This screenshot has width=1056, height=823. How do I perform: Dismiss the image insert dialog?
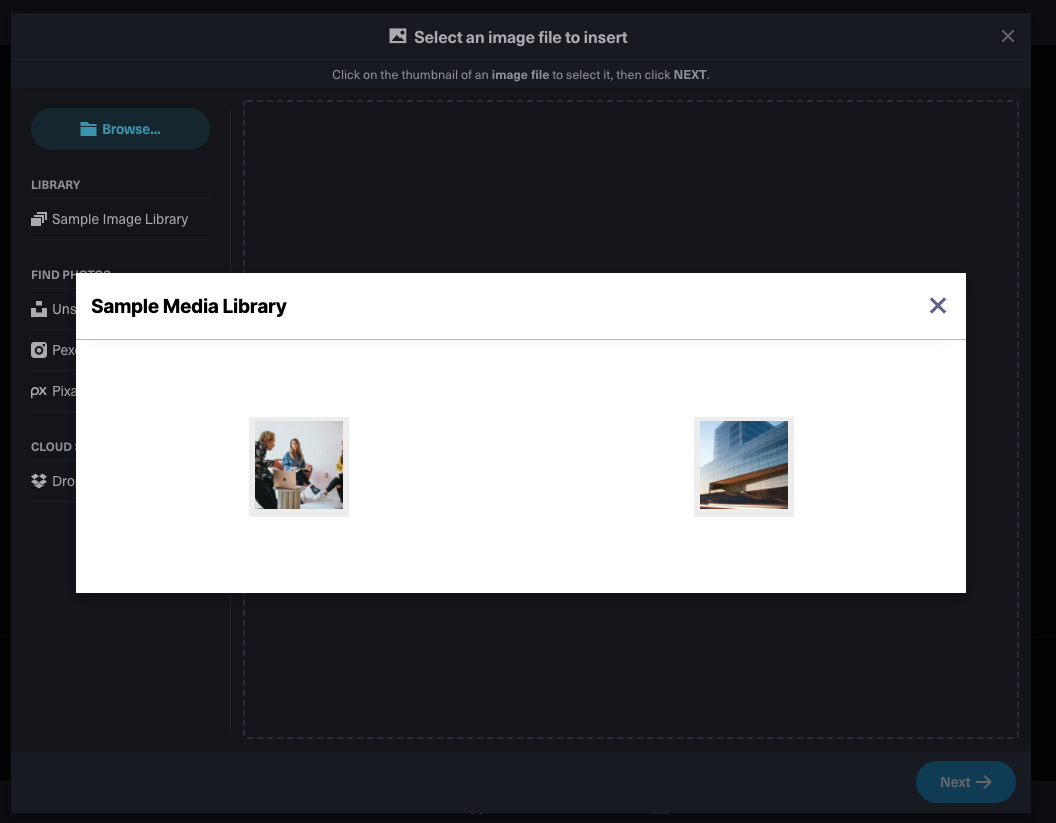coord(1008,35)
